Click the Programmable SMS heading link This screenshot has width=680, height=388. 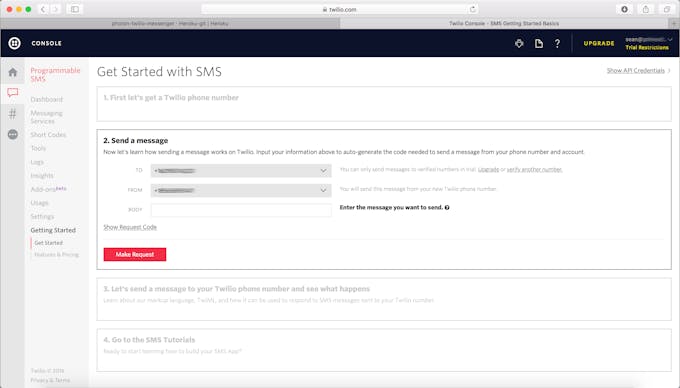pos(55,74)
